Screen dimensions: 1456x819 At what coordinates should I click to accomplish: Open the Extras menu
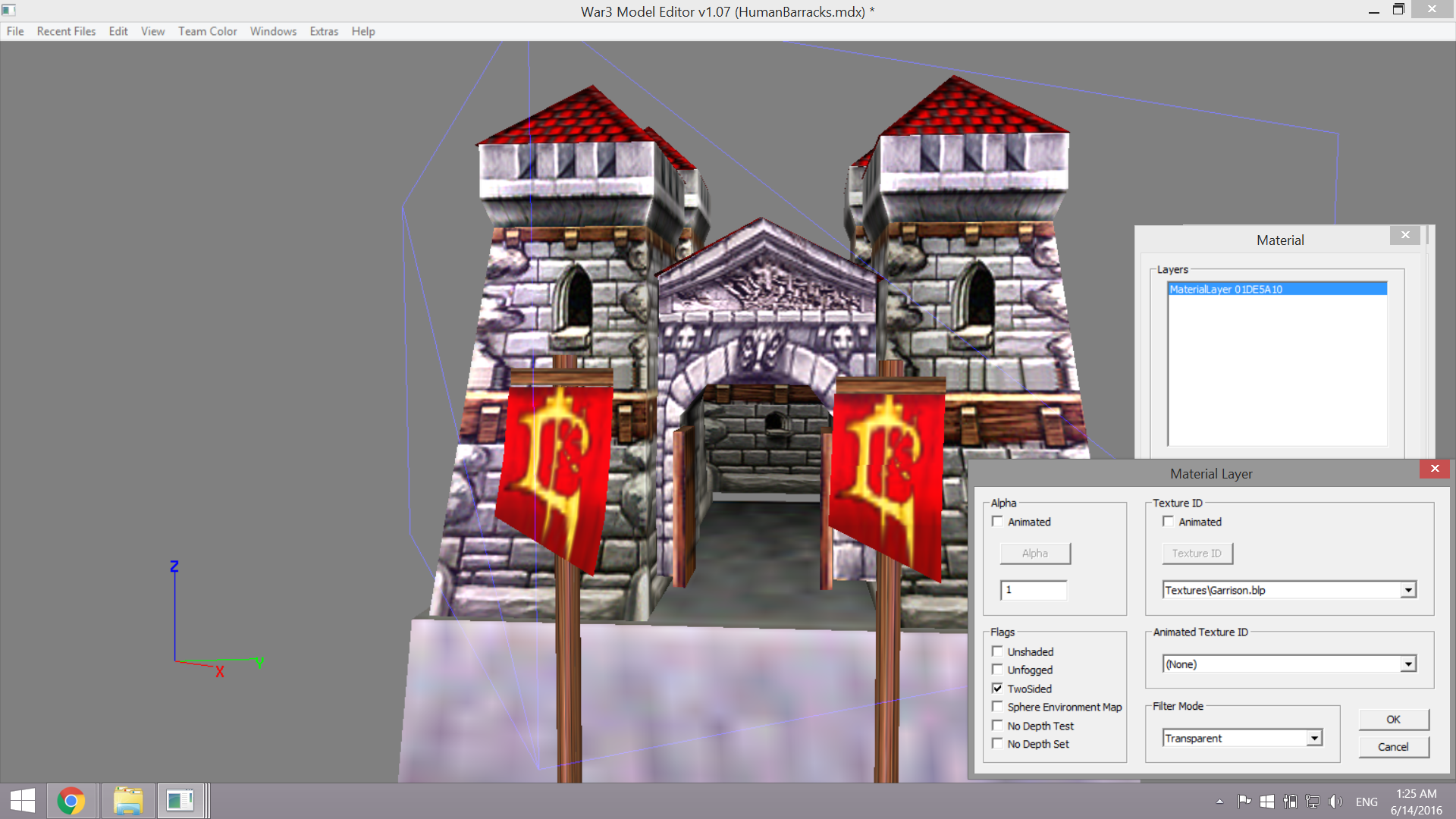click(x=324, y=31)
